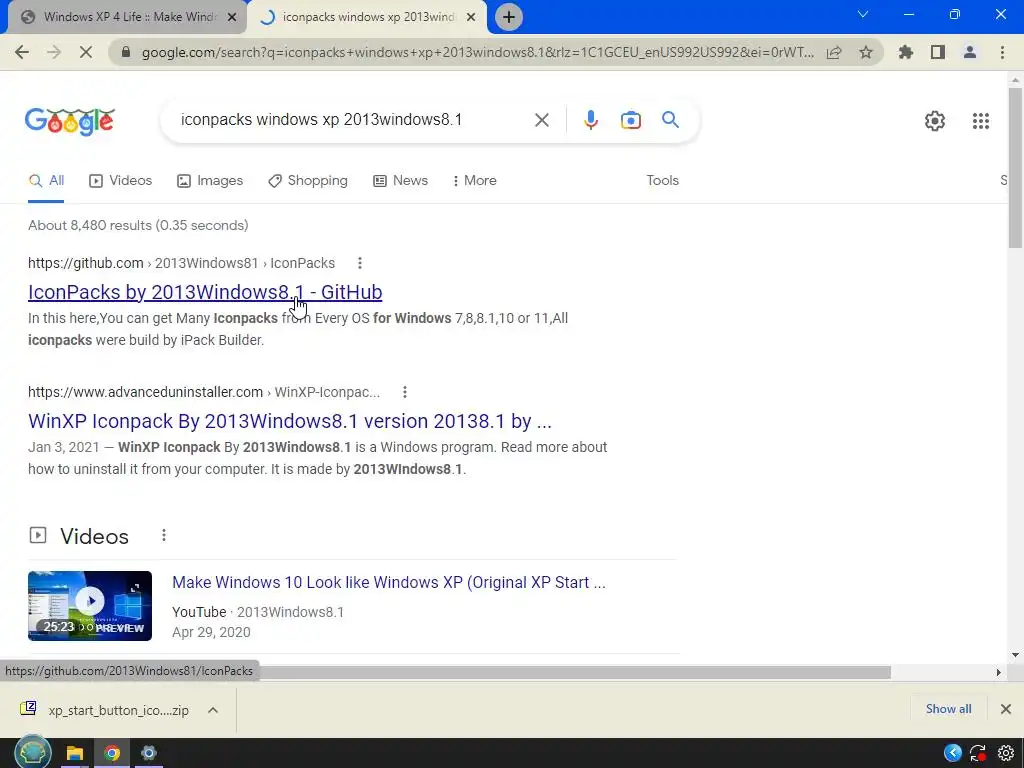The height and width of the screenshot is (768, 1024).
Task: Click the sync update tray icon
Action: (978, 753)
